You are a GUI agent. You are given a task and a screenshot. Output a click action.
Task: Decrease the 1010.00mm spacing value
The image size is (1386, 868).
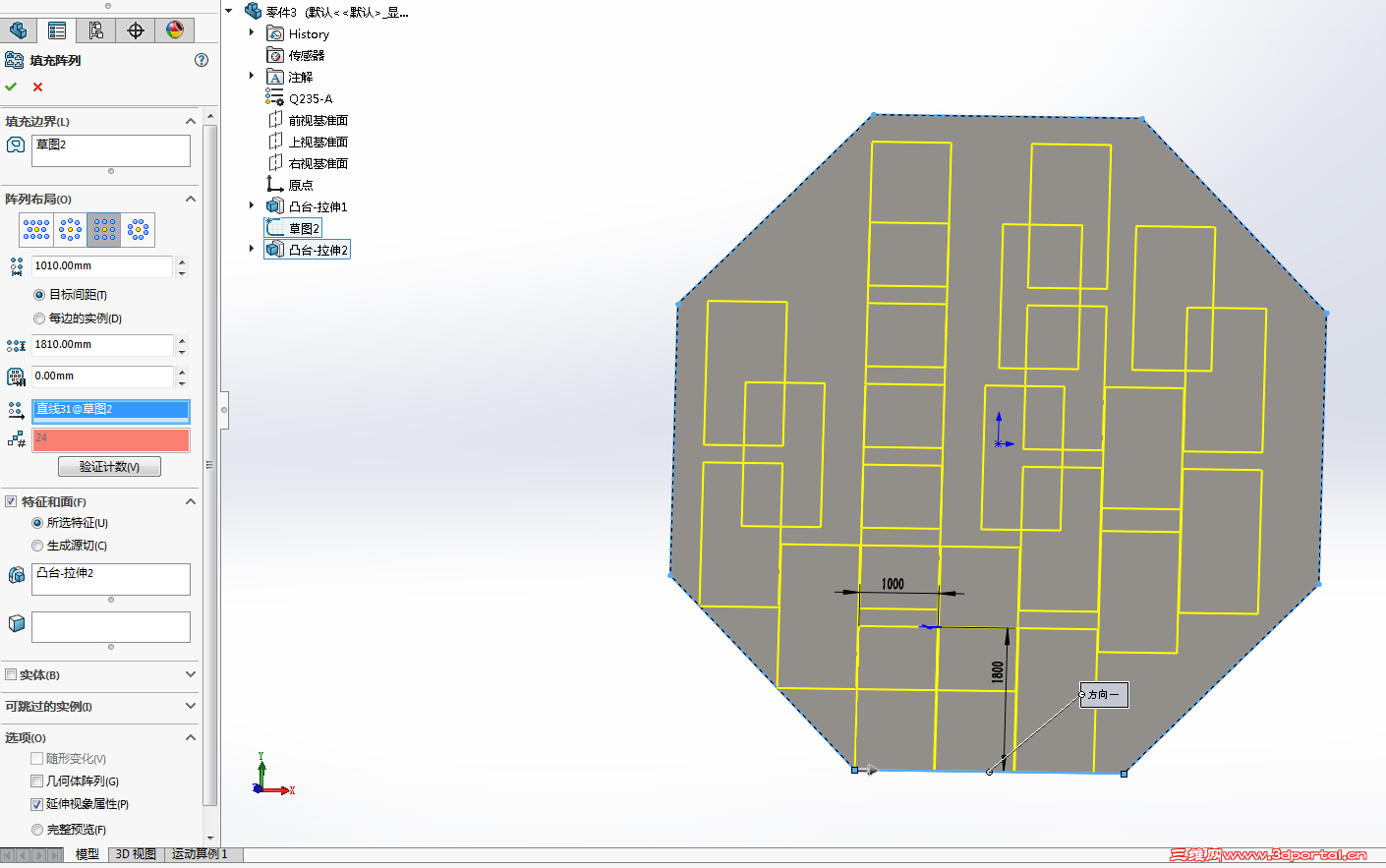click(x=182, y=272)
